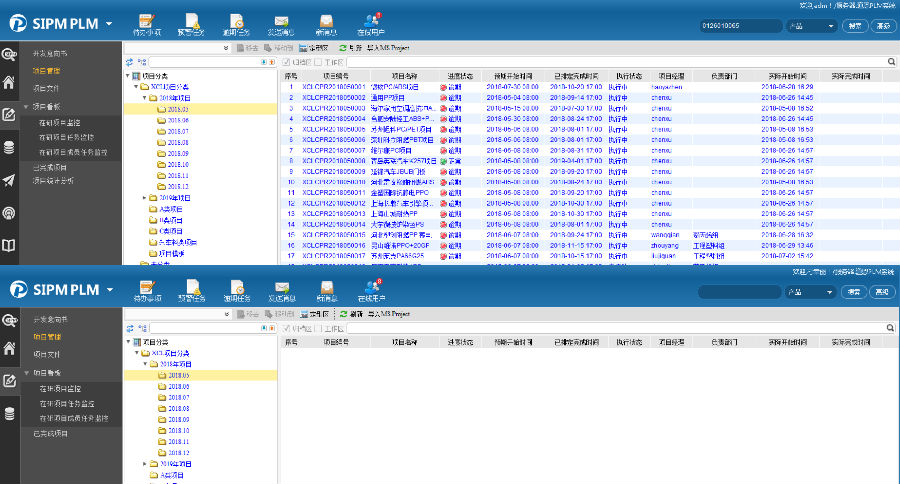Expand 2019年项目 tree node in the lower window
Screen dimensions: 900x484
[x=145, y=464]
